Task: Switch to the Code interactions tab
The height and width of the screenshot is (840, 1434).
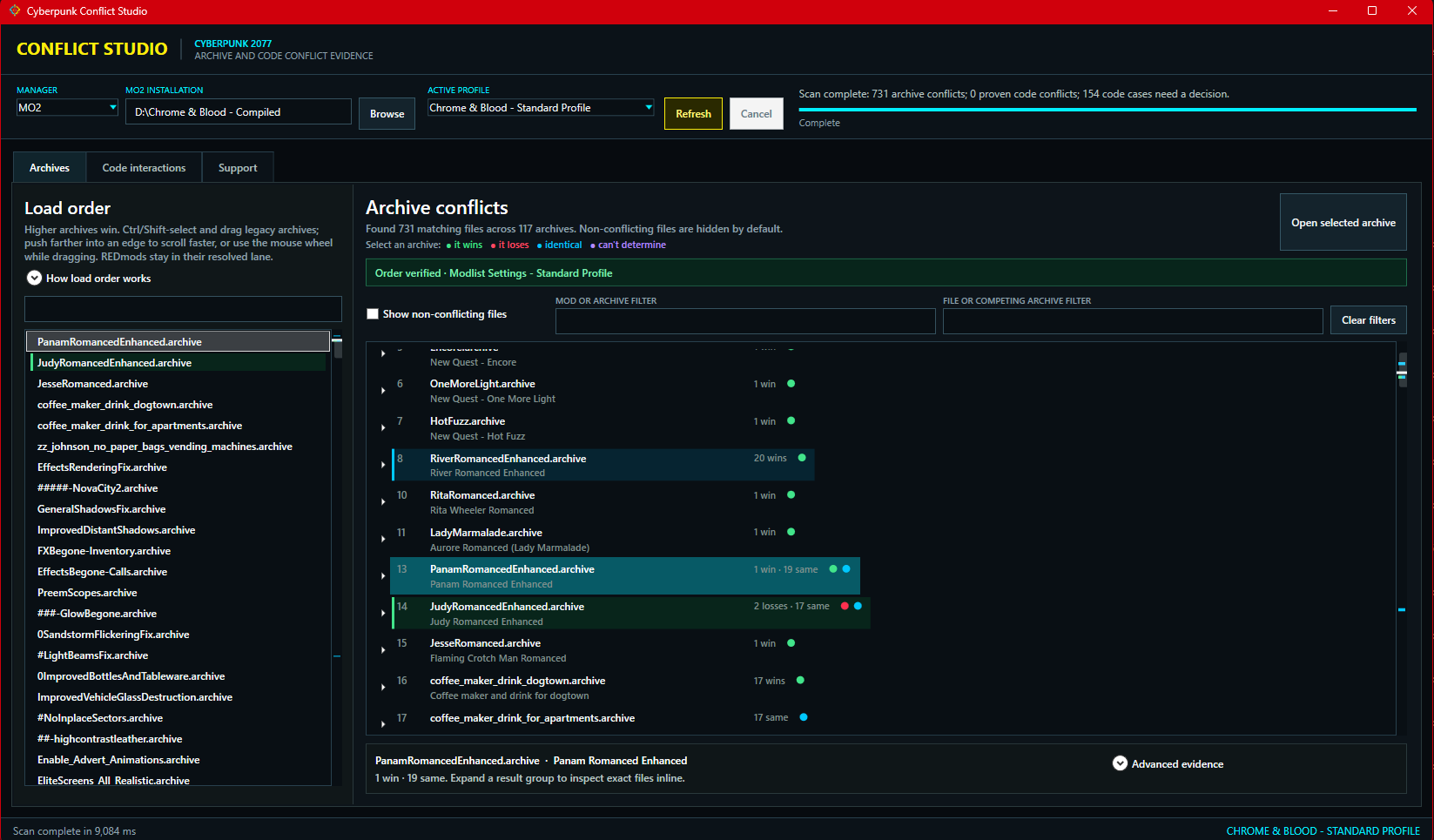Action: click(x=144, y=167)
